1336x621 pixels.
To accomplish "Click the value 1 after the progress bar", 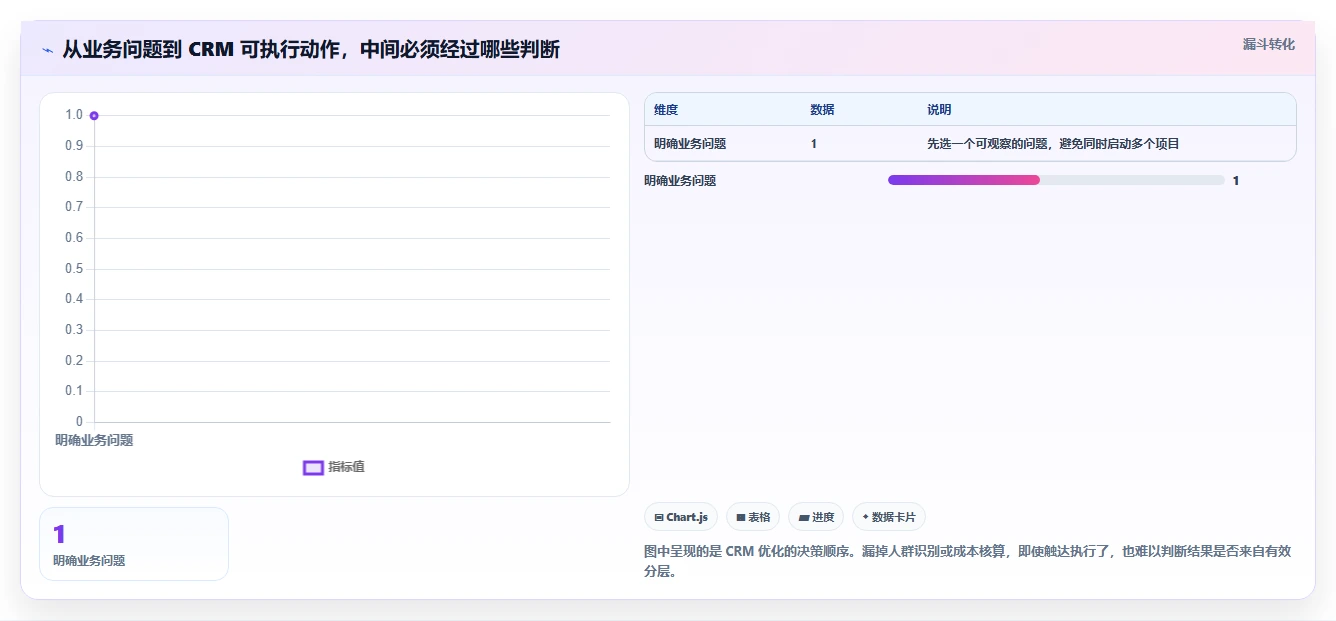I will [x=1236, y=181].
